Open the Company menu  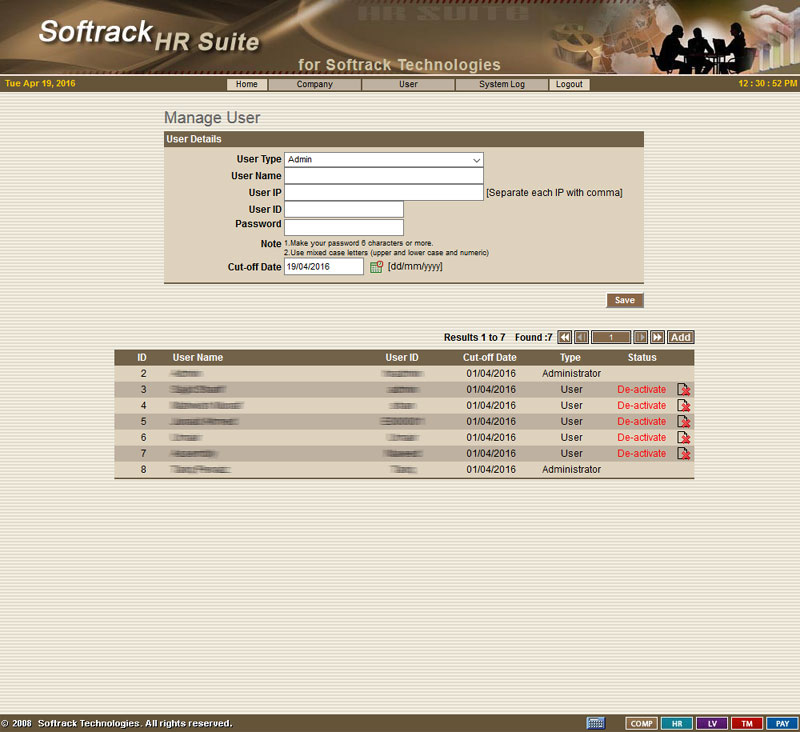[314, 85]
